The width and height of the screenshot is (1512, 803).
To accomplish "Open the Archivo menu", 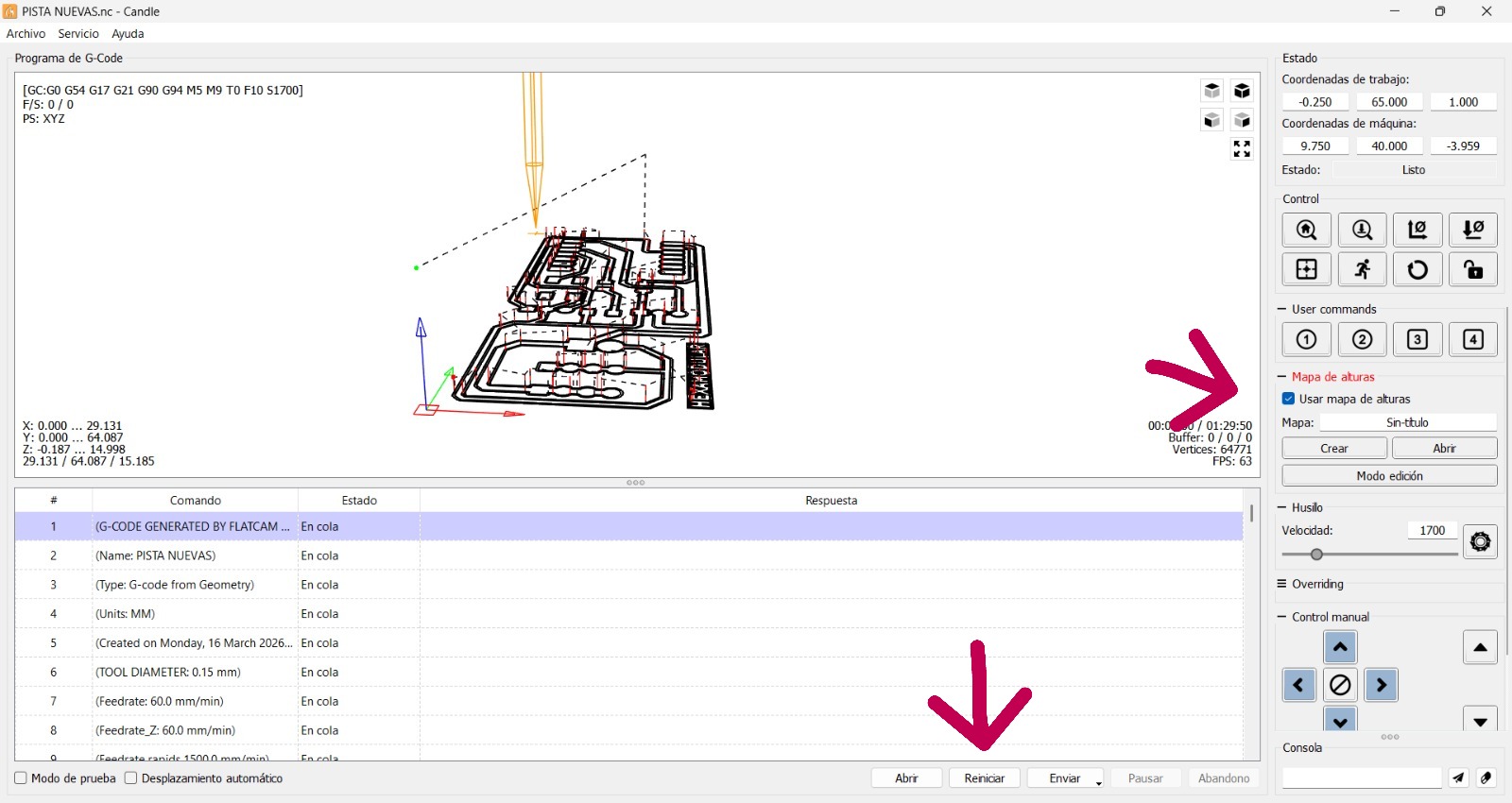I will point(26,34).
